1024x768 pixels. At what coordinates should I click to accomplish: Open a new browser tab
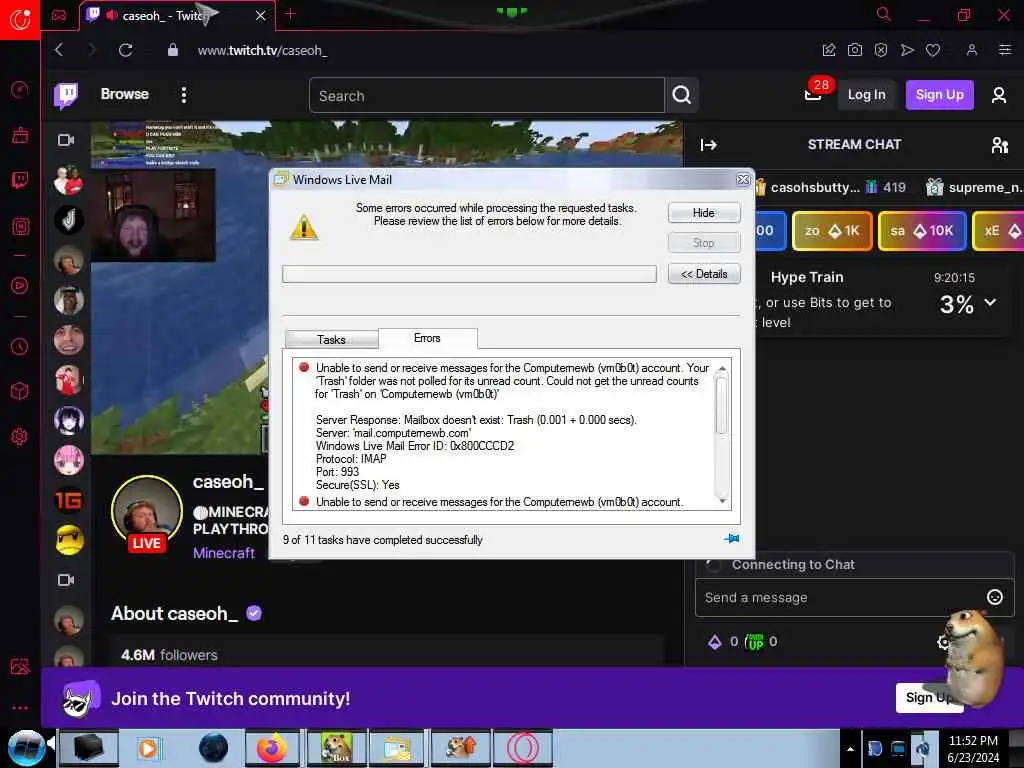291,14
